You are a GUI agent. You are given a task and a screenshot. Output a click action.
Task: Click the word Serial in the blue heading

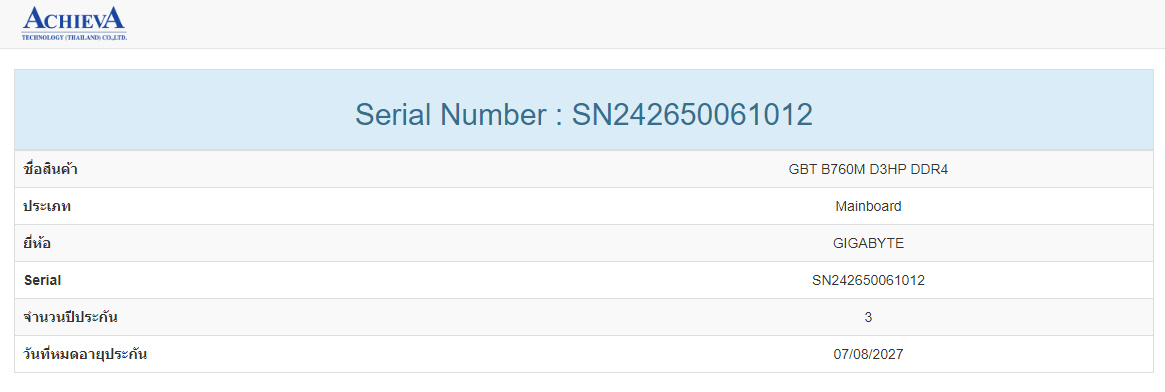point(393,114)
